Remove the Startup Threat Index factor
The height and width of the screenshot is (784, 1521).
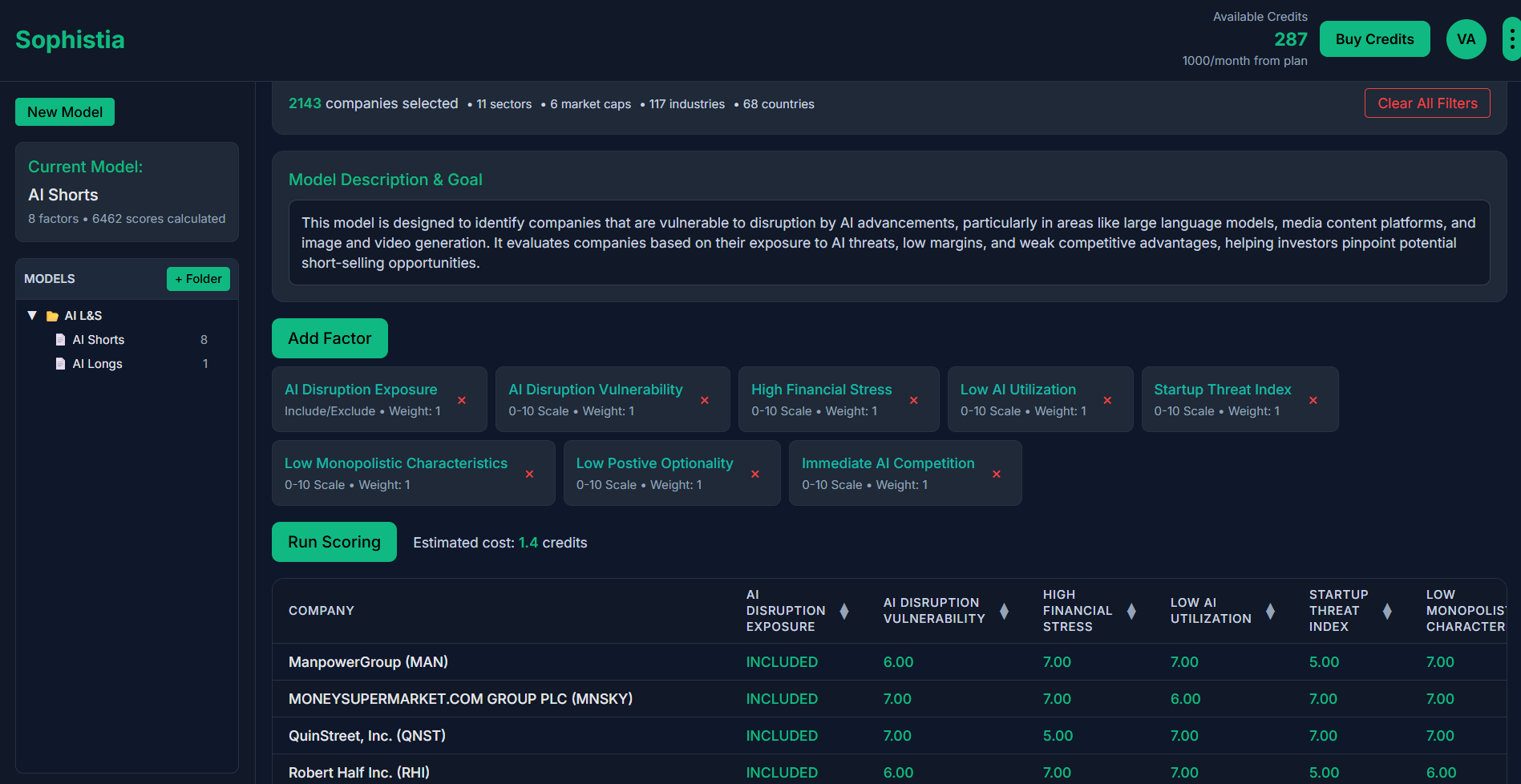pos(1313,399)
